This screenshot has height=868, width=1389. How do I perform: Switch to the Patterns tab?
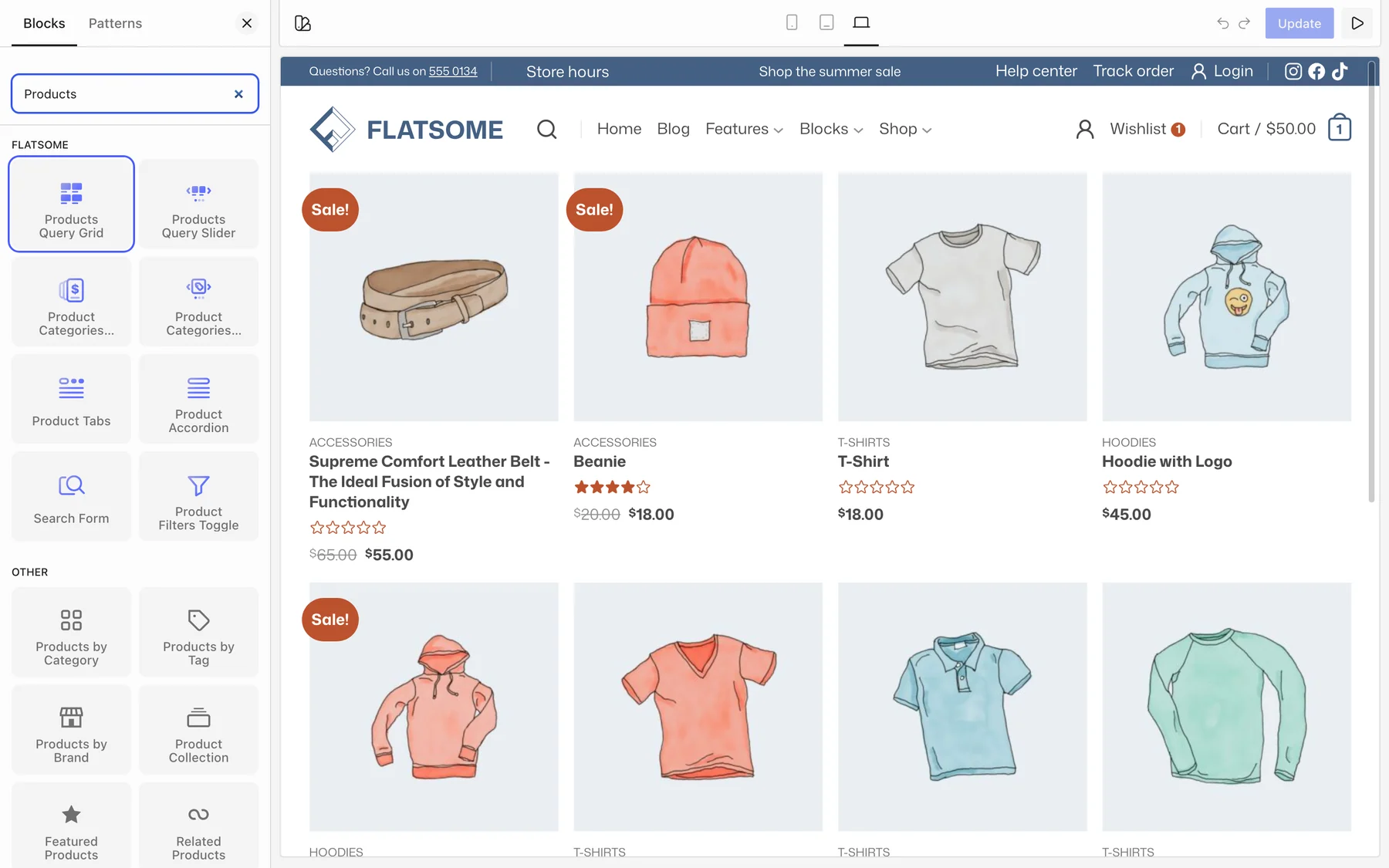pyautogui.click(x=115, y=23)
